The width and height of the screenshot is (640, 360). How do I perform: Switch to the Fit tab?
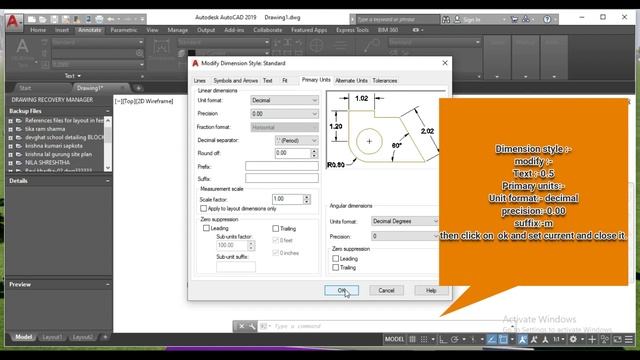284,81
